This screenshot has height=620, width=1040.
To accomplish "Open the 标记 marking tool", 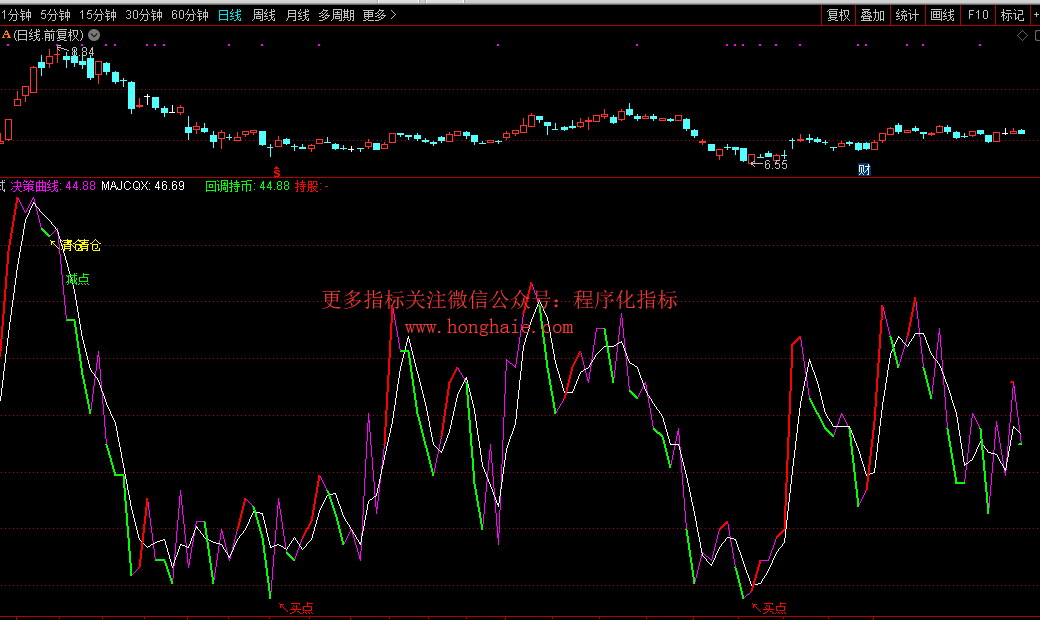I will [1012, 15].
